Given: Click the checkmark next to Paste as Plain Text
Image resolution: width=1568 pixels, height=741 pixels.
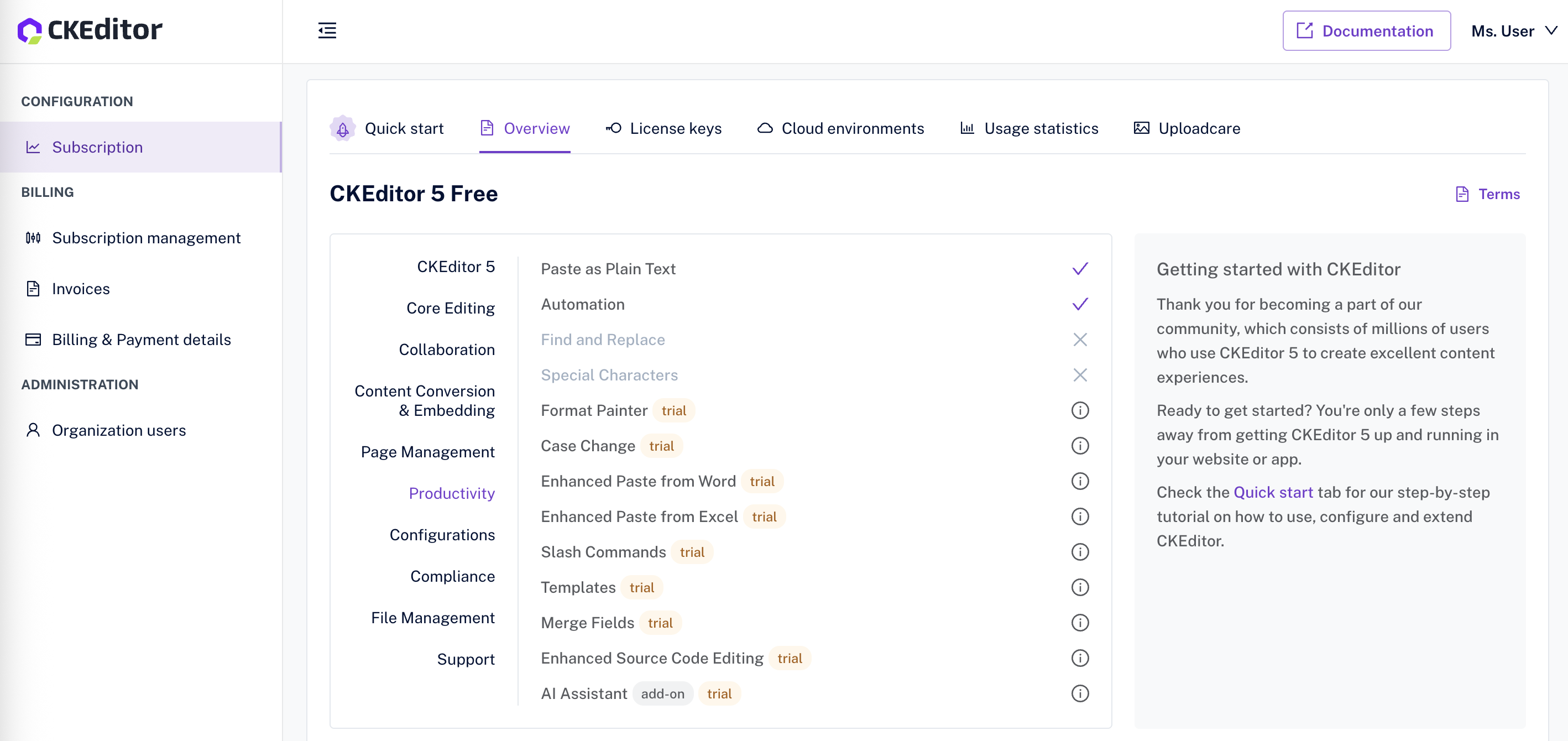Looking at the screenshot, I should [x=1079, y=269].
